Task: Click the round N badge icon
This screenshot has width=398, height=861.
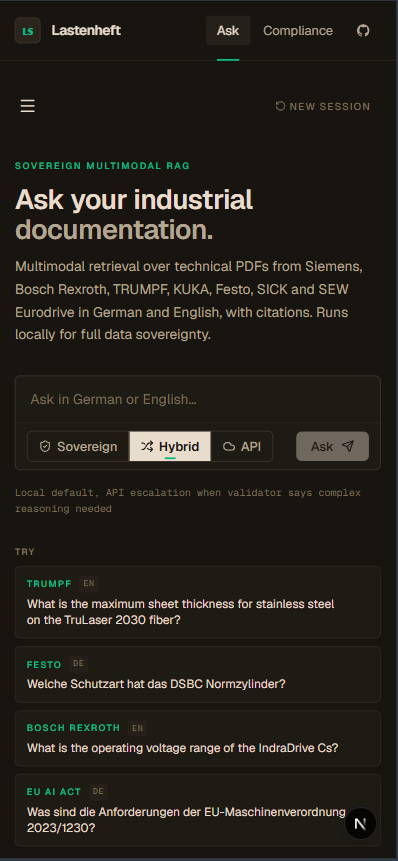Action: pyautogui.click(x=361, y=823)
